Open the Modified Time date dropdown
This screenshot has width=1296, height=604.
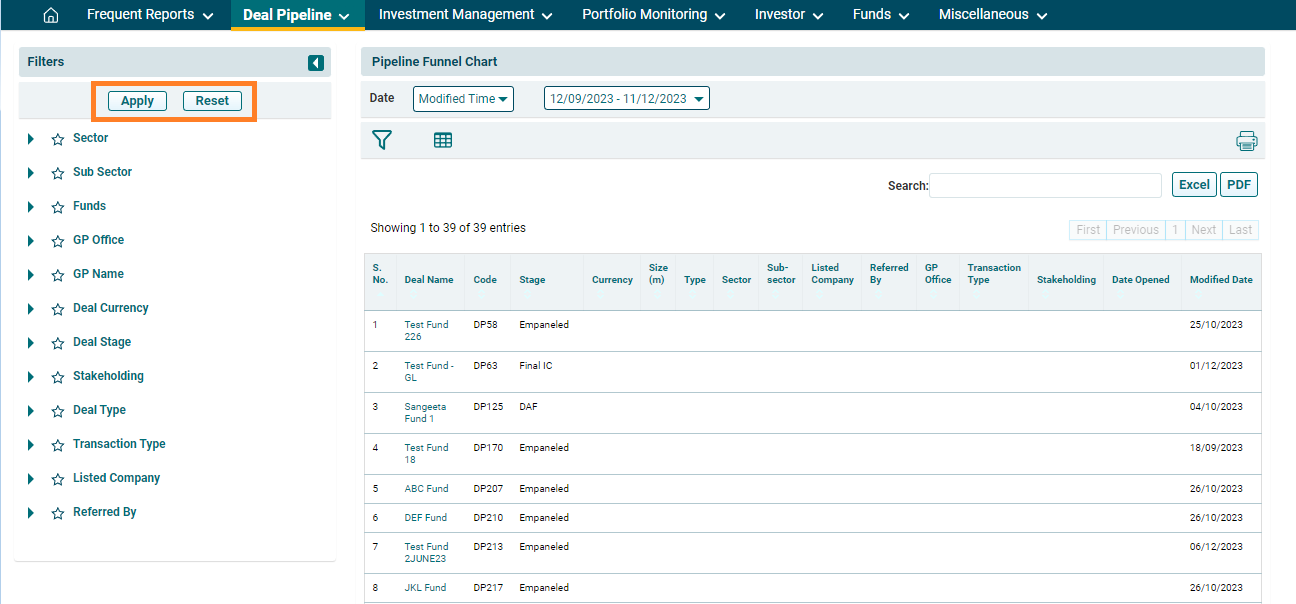tap(463, 99)
